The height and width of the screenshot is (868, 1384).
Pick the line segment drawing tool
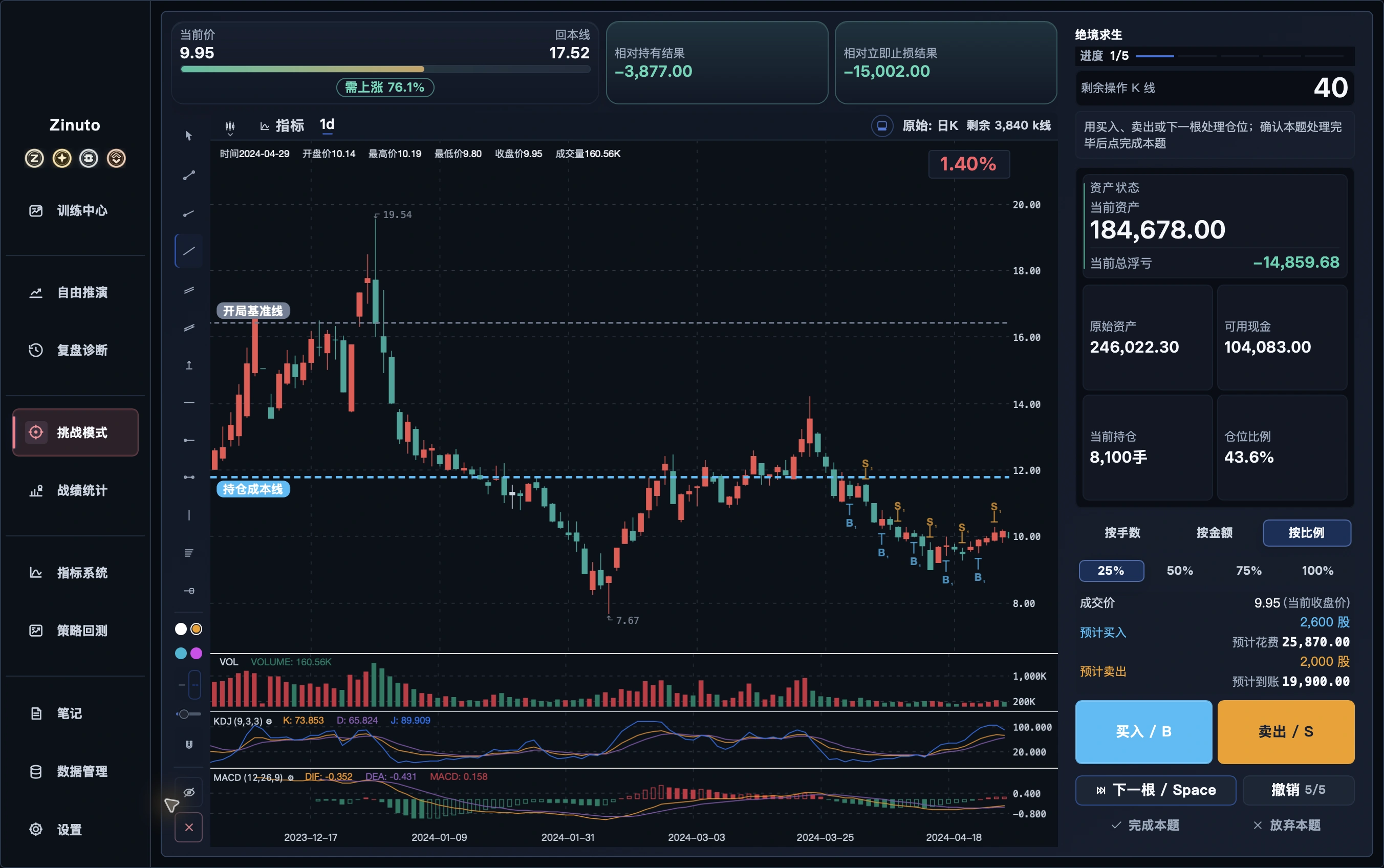pyautogui.click(x=188, y=176)
